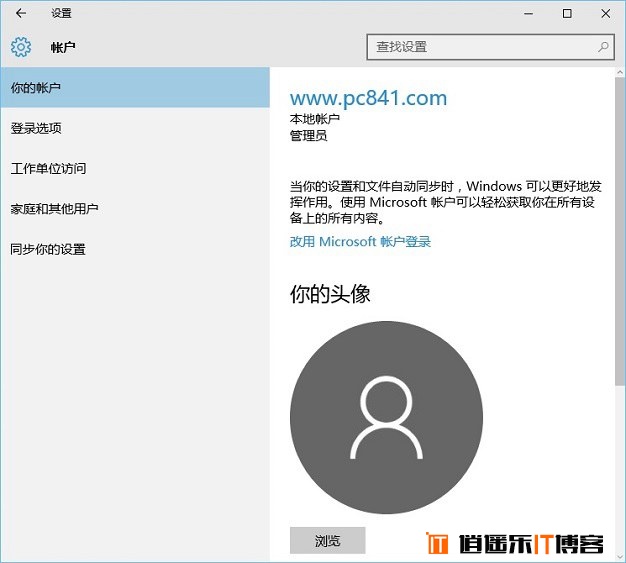Close the 设置 window
The height and width of the screenshot is (563, 626).
coord(606,14)
